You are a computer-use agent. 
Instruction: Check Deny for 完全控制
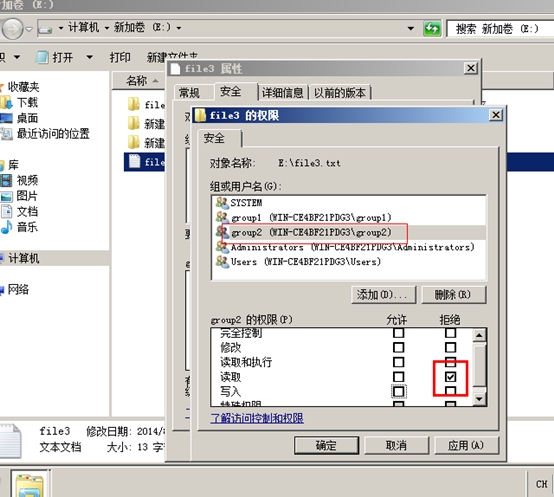(x=450, y=333)
